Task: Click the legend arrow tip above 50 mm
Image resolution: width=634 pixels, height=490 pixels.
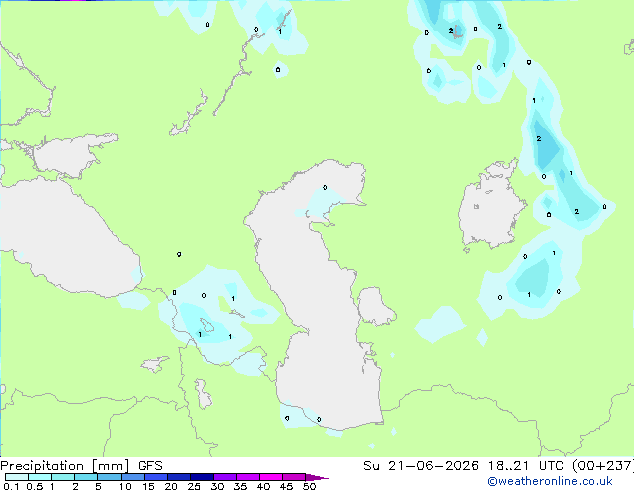Action: tap(317, 477)
